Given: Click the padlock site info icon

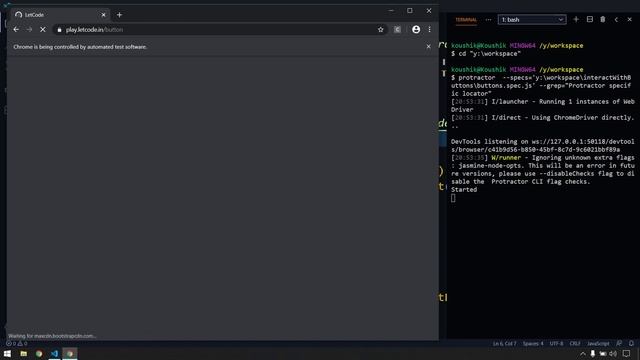Looking at the screenshot, I should click(x=59, y=30).
